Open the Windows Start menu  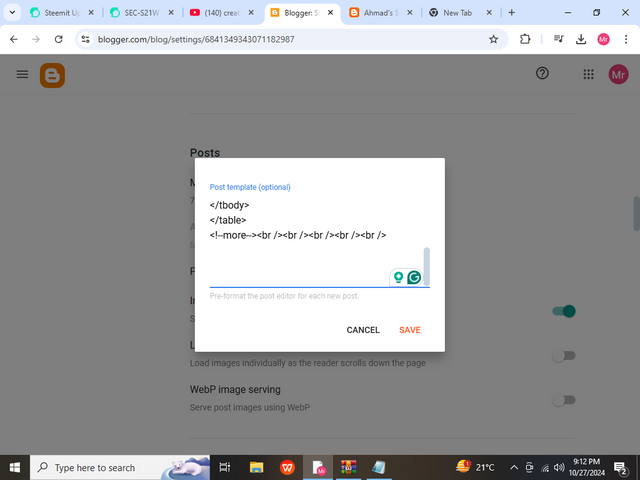click(15, 467)
